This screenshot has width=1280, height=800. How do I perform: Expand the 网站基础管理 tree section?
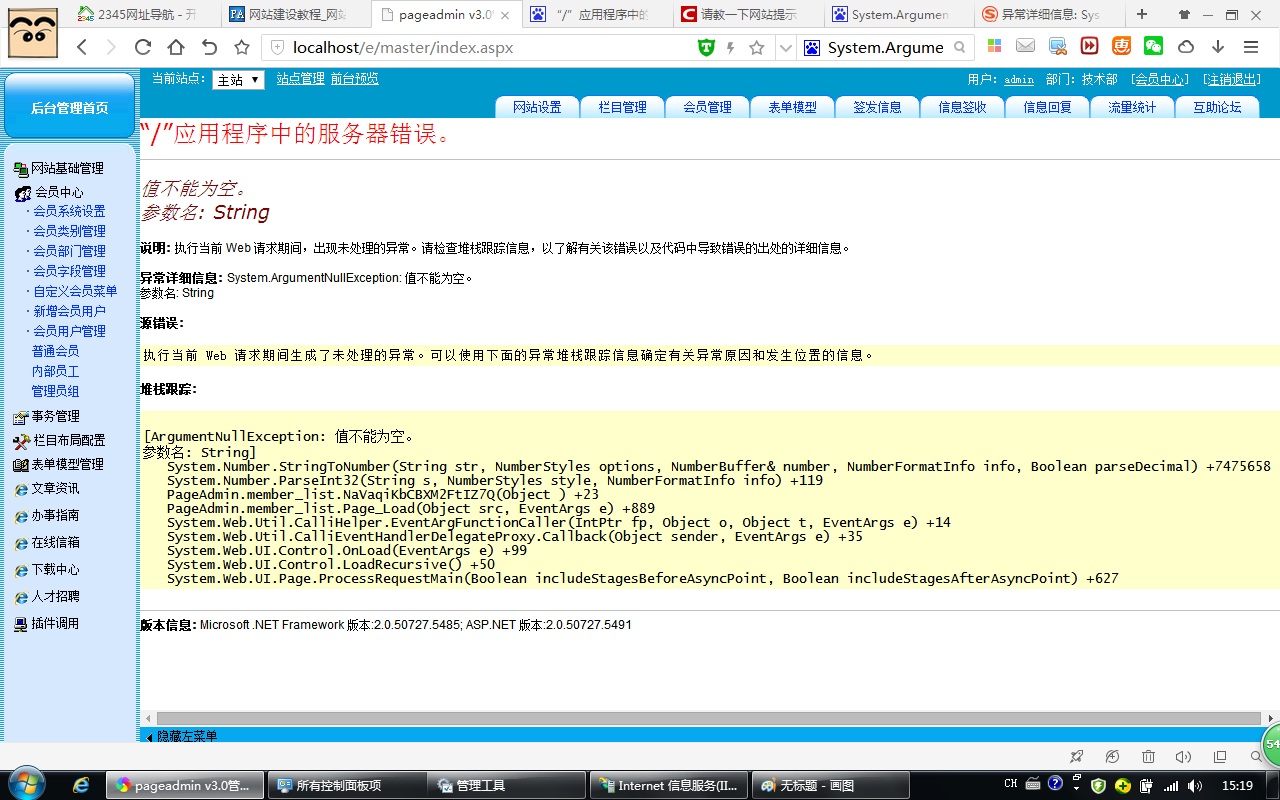[66, 168]
